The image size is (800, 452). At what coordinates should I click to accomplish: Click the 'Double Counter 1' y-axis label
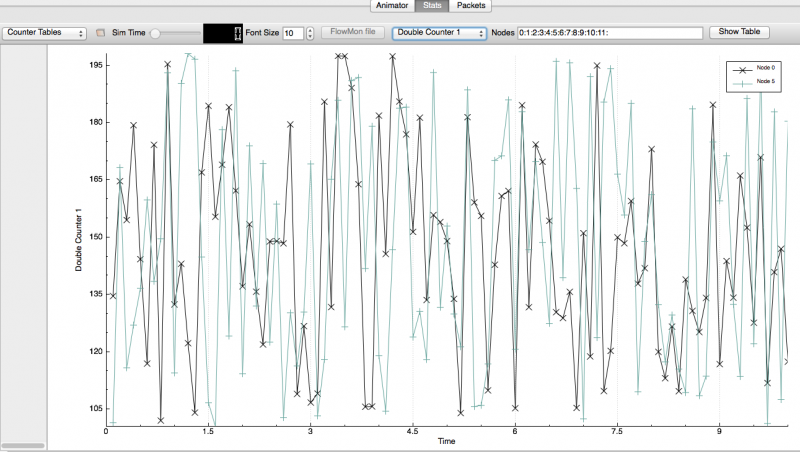click(79, 240)
